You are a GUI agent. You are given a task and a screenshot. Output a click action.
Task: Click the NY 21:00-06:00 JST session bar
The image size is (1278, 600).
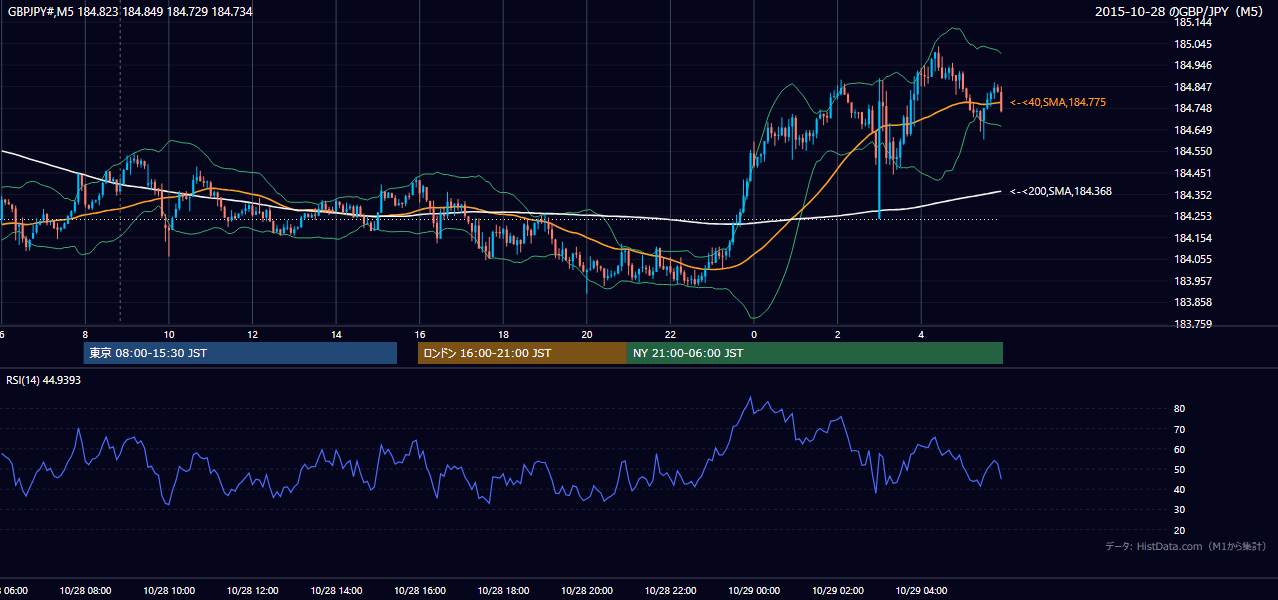[x=815, y=353]
